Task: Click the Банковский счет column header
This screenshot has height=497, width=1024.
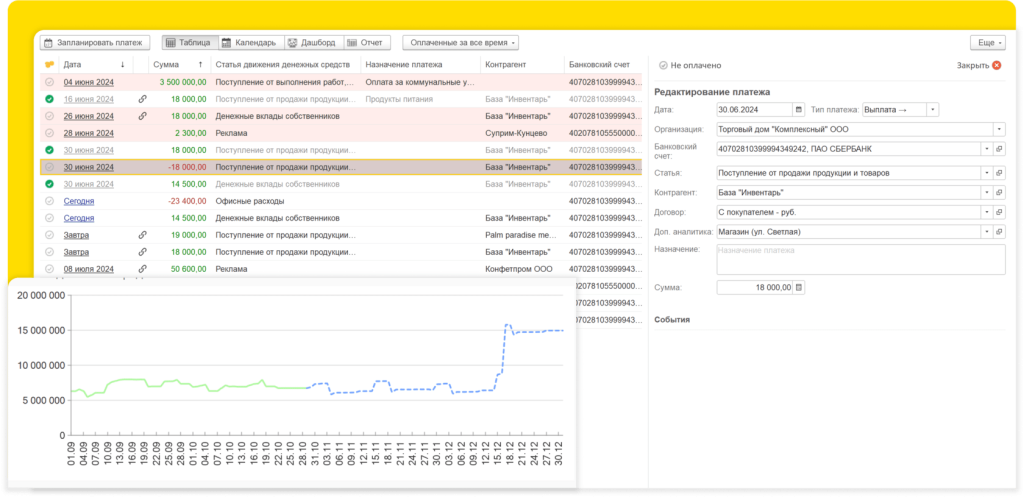Action: (x=600, y=65)
